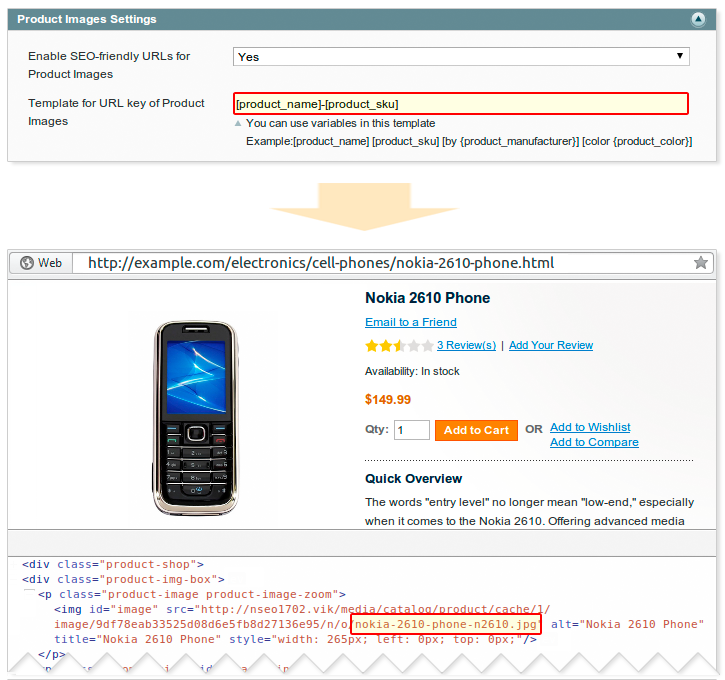Collapse the product-image paragraph code node

point(29,594)
